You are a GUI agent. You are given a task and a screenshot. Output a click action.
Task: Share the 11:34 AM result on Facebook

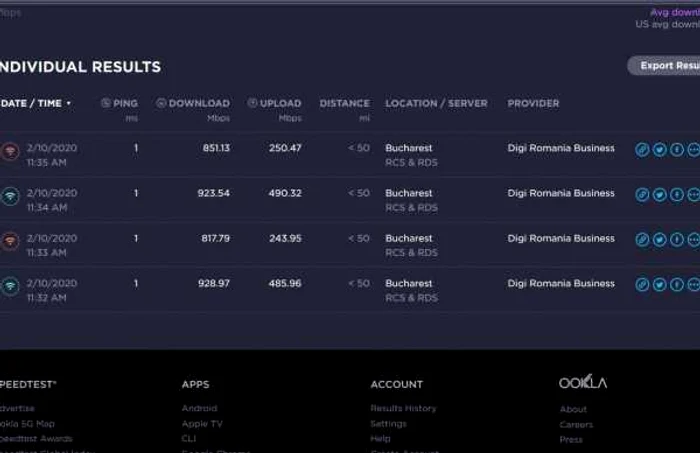[677, 195]
